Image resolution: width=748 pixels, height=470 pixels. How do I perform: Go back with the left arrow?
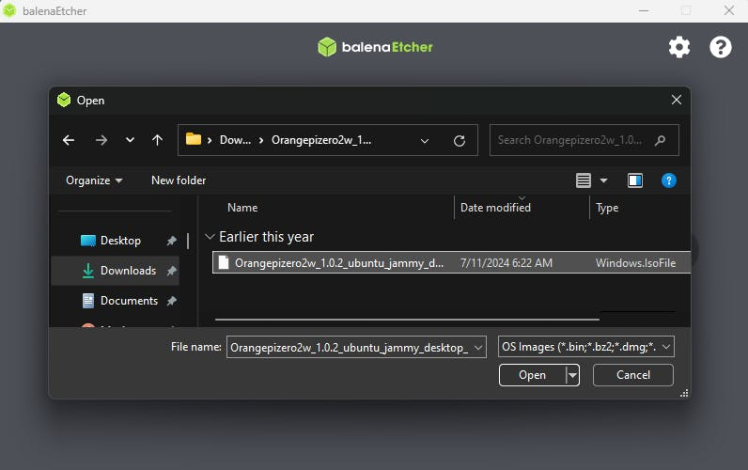[69, 140]
